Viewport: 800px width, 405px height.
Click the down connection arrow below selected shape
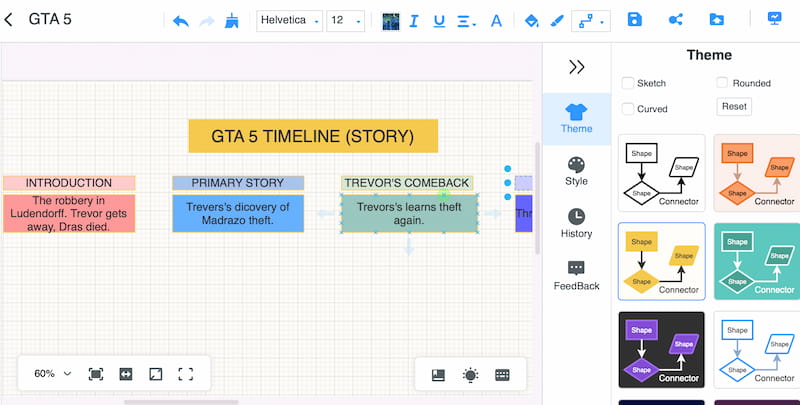pyautogui.click(x=409, y=247)
